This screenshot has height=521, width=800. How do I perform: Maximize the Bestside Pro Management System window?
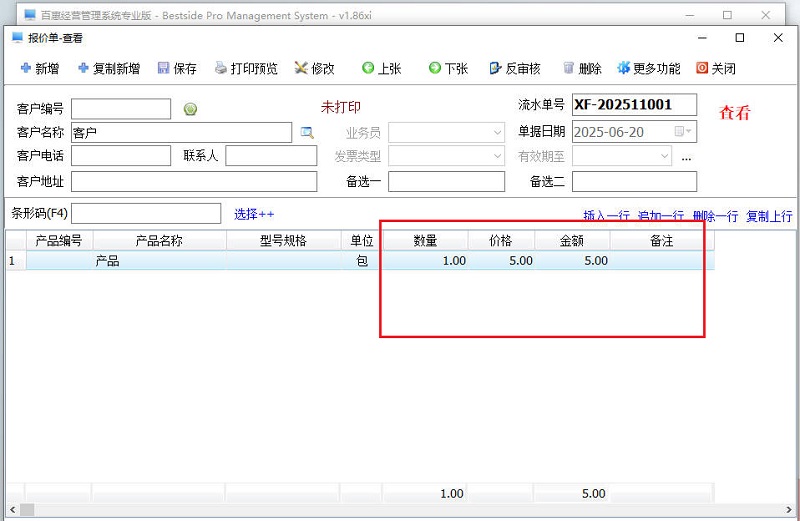tap(728, 15)
